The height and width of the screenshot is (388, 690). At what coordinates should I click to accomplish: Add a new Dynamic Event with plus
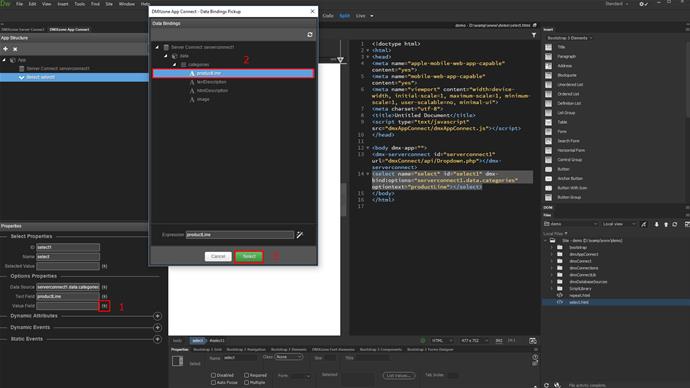point(157,328)
